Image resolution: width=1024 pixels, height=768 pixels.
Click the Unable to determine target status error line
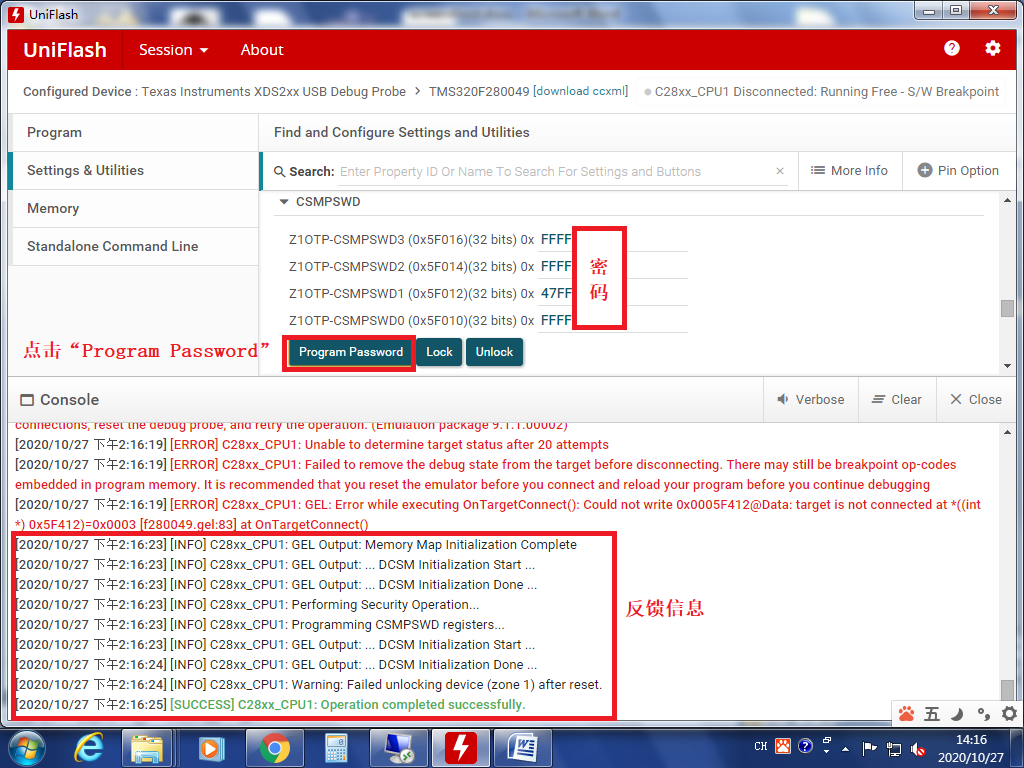312,445
